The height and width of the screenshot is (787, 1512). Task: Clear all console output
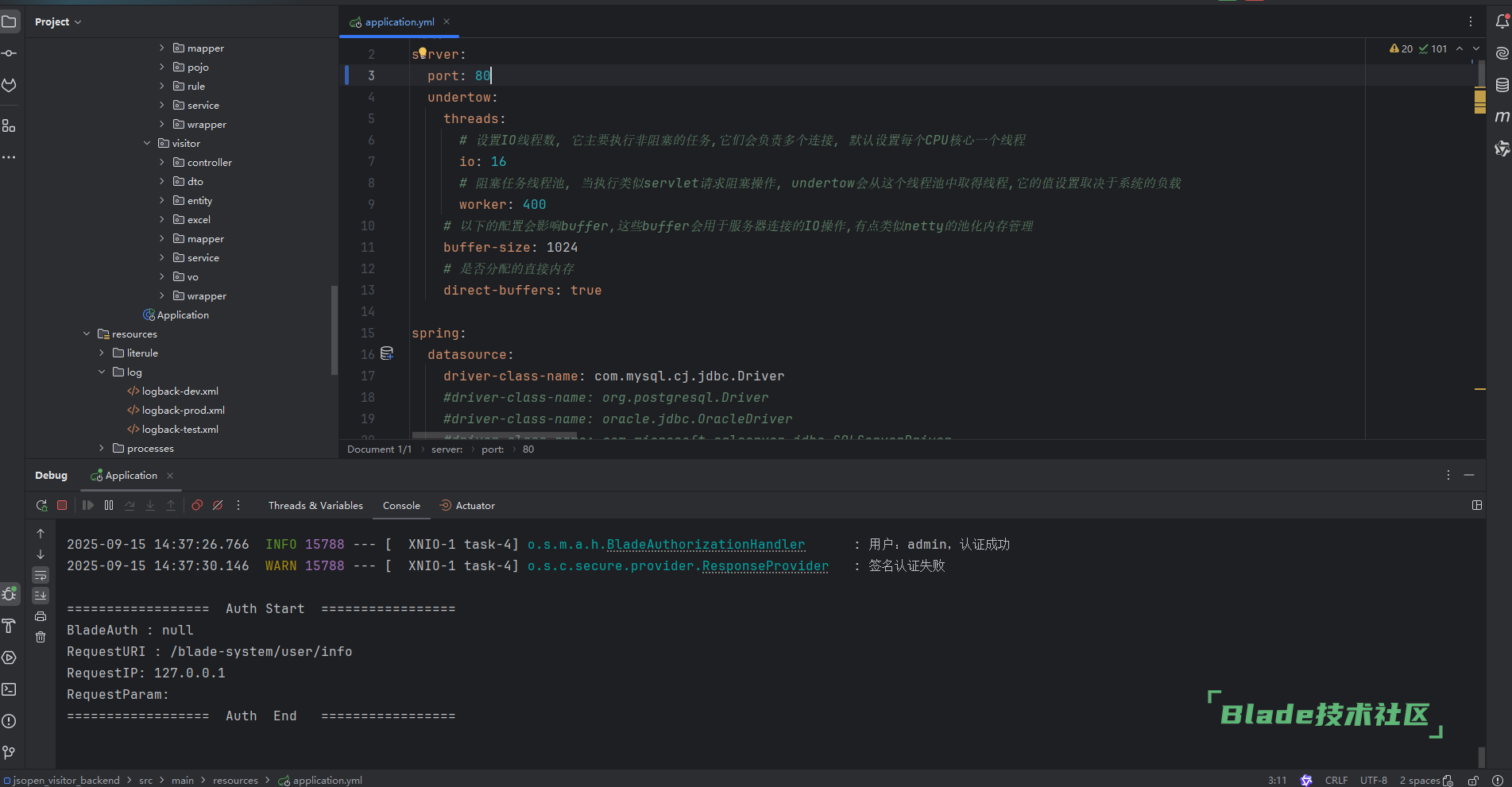tap(41, 637)
